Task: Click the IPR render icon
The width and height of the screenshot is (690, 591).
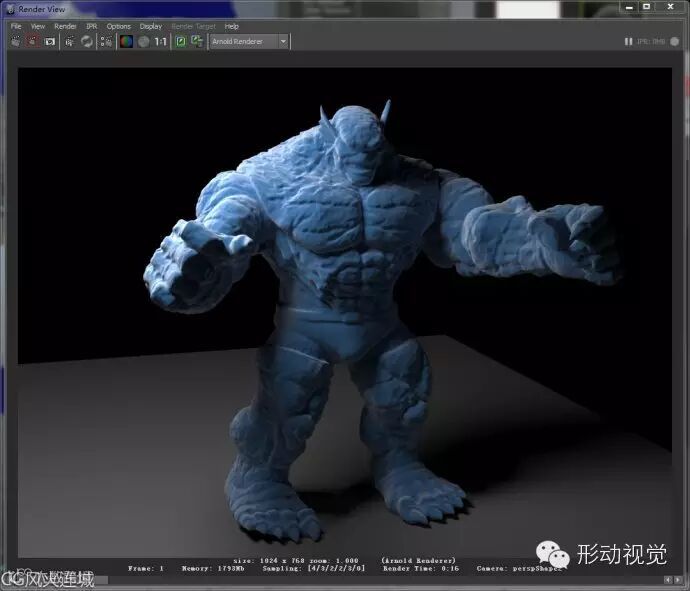Action: point(69,42)
